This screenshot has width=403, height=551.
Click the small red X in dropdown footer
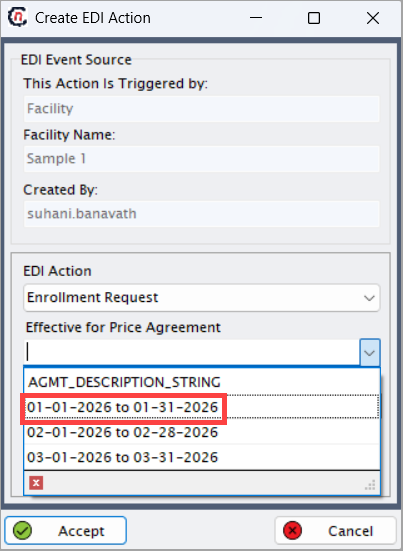[x=36, y=483]
